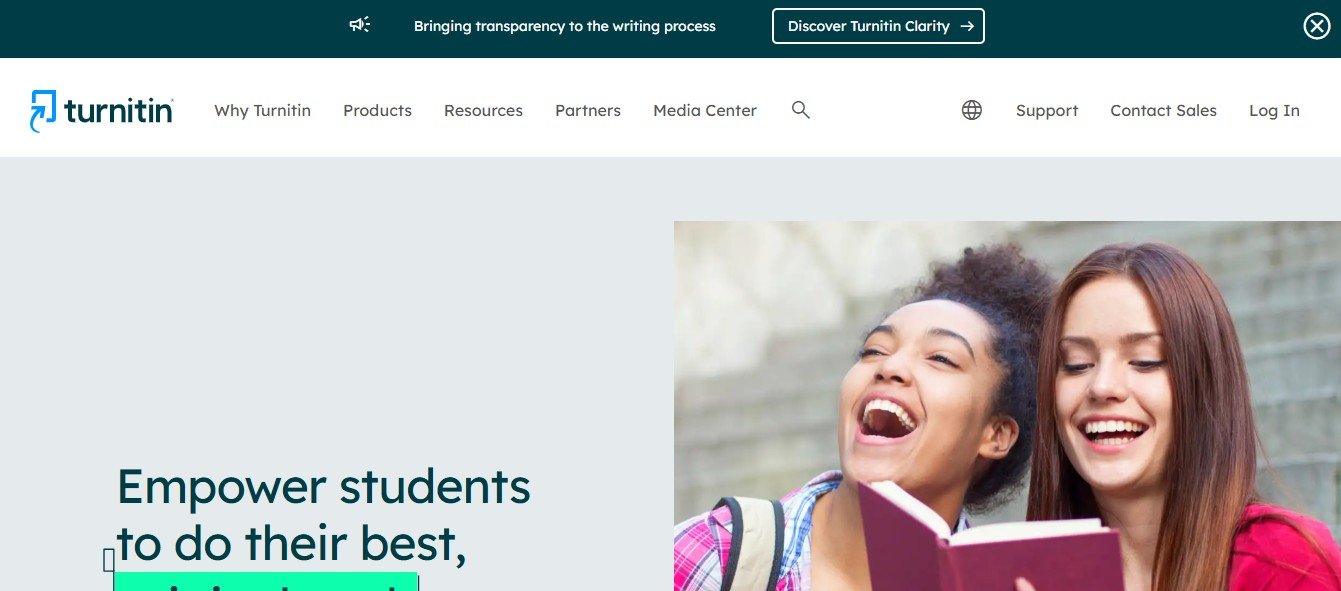Click the Turnitin logo
This screenshot has width=1341, height=591.
click(101, 111)
